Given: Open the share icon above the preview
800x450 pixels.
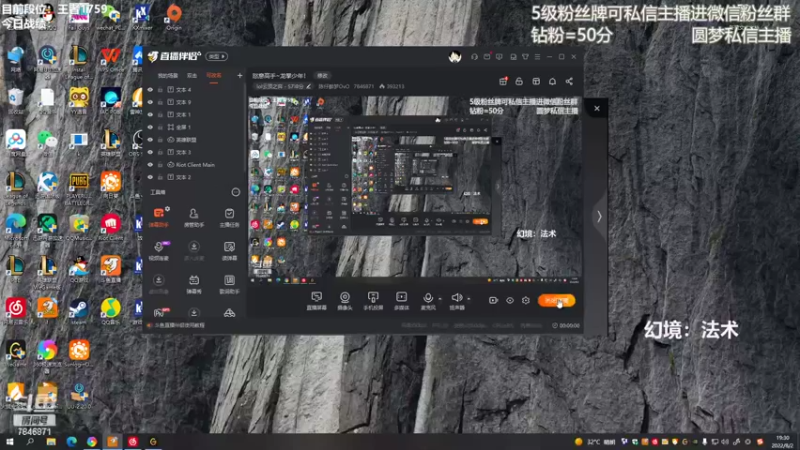Looking at the screenshot, I should pyautogui.click(x=569, y=81).
